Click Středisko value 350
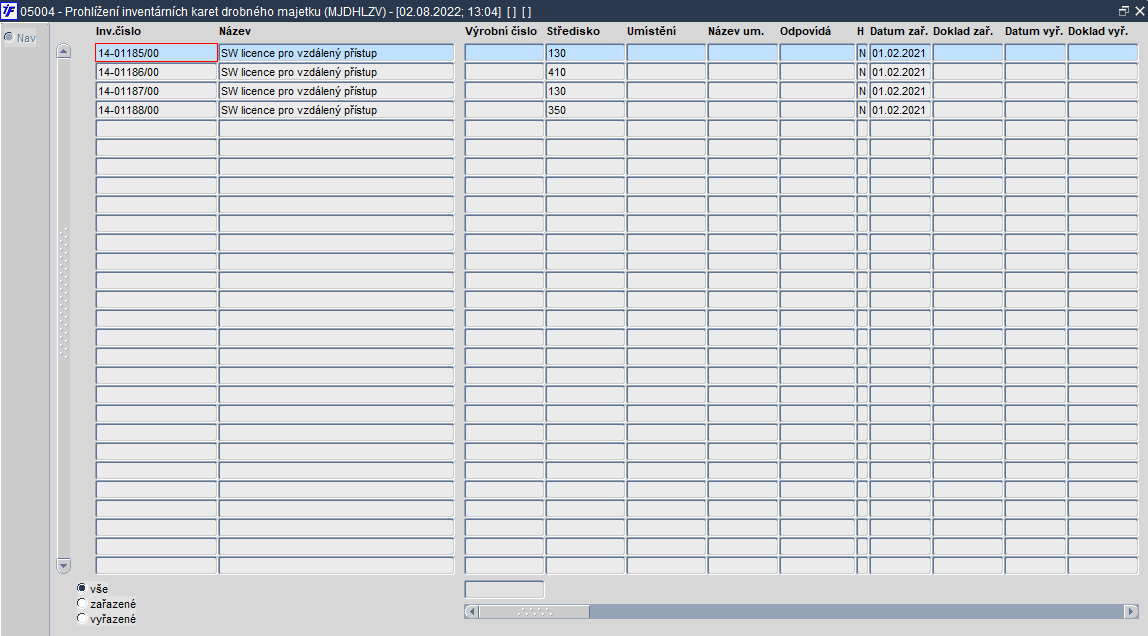The image size is (1148, 636). tap(585, 110)
